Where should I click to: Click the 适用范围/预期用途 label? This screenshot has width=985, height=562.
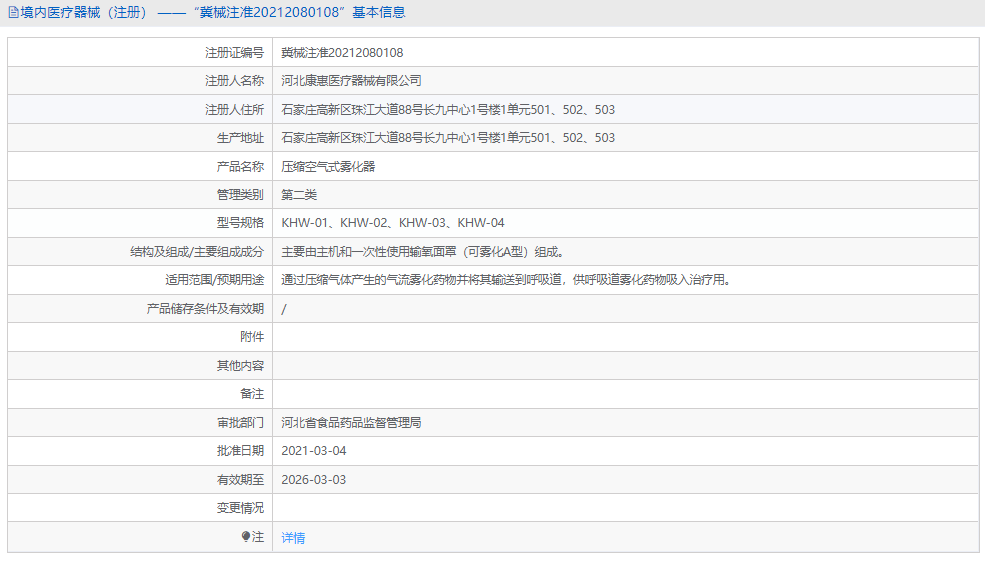click(x=214, y=280)
